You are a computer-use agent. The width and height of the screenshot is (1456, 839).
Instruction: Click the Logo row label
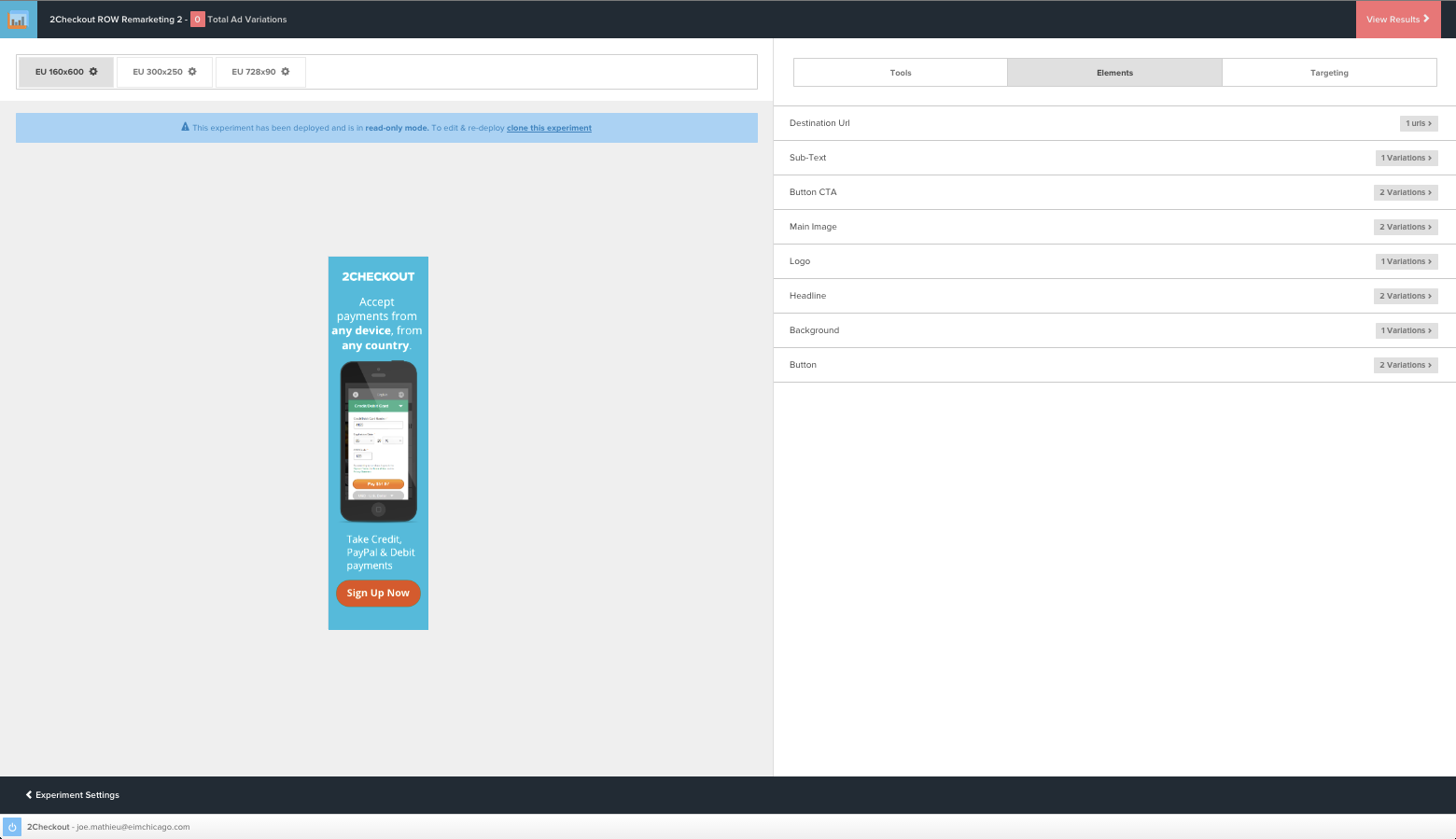(800, 261)
